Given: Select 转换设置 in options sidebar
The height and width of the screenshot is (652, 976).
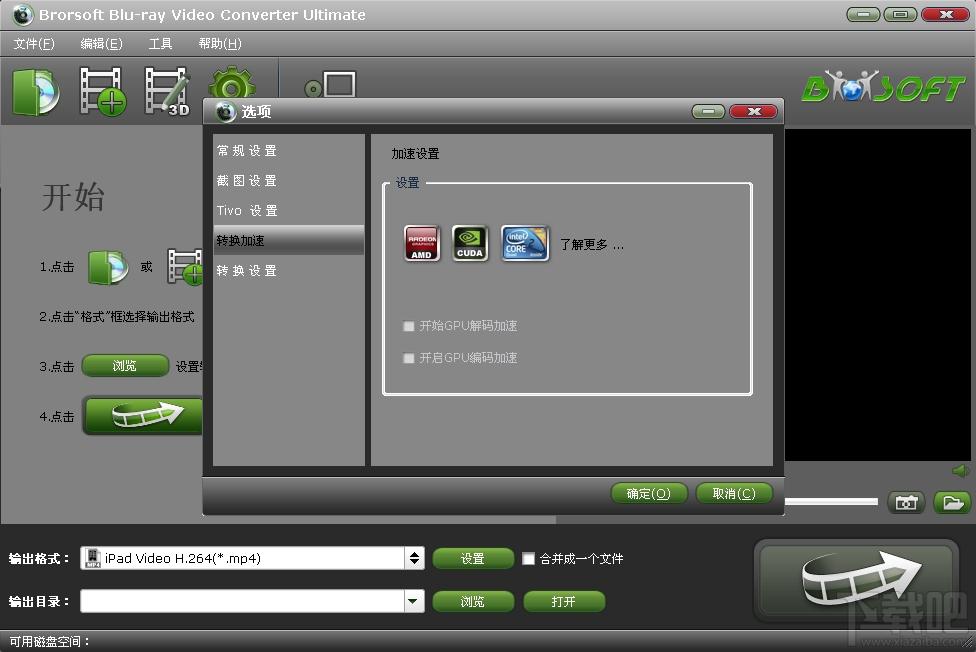Looking at the screenshot, I should pyautogui.click(x=289, y=271).
